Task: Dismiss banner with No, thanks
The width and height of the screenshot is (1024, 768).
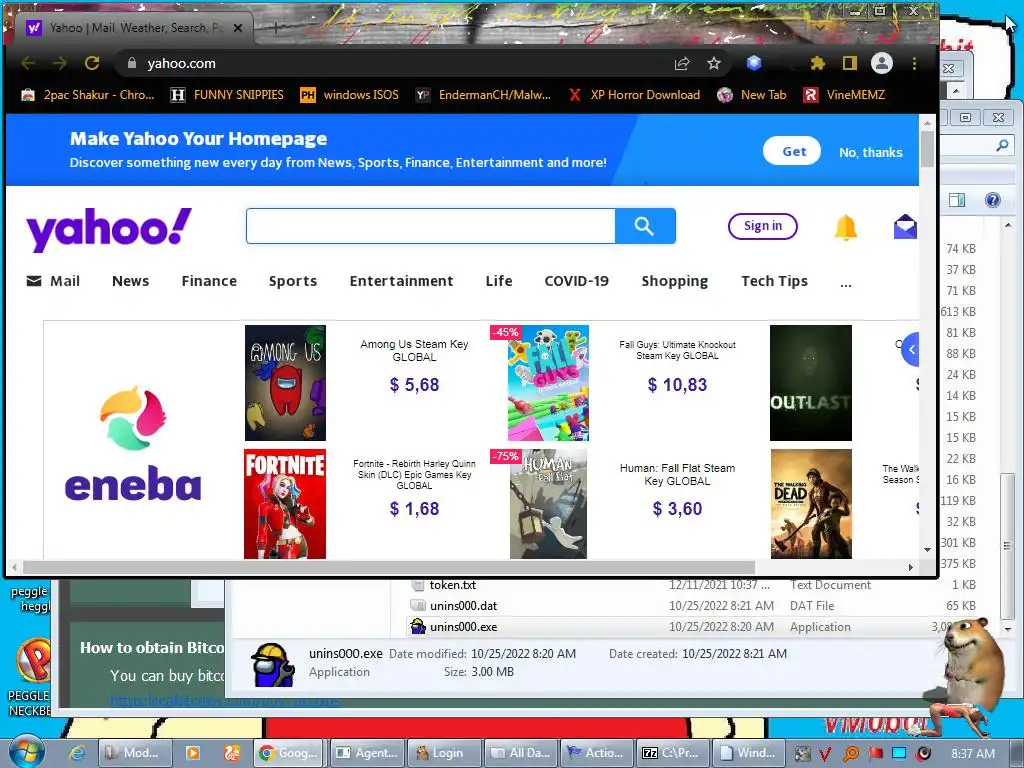Action: [871, 152]
